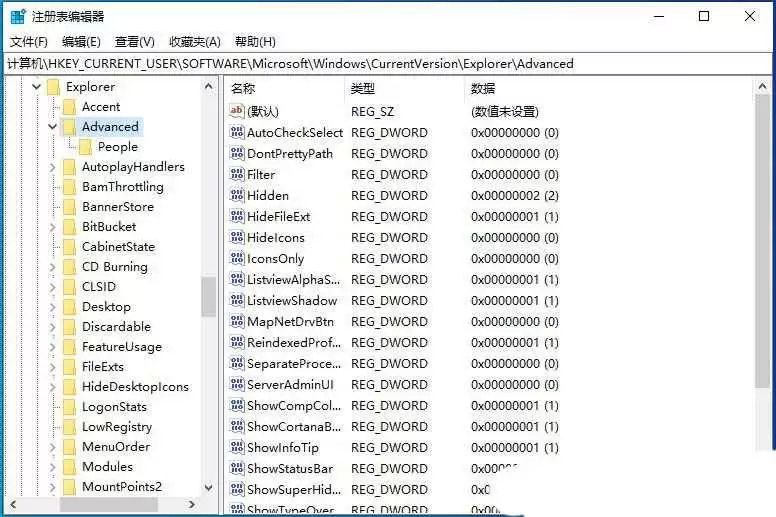
Task: Collapse the Advanced tree node
Action: click(x=52, y=127)
